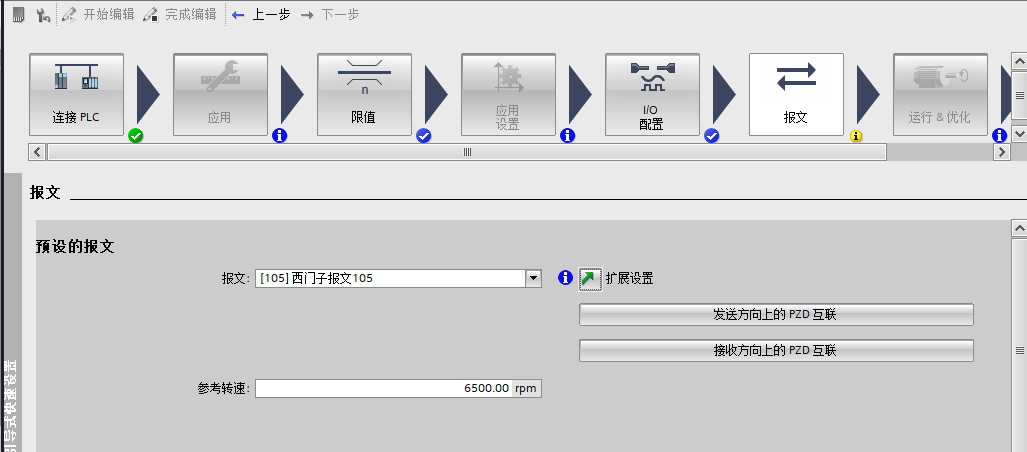
Task: Open the 限值 wizard step
Action: click(364, 94)
